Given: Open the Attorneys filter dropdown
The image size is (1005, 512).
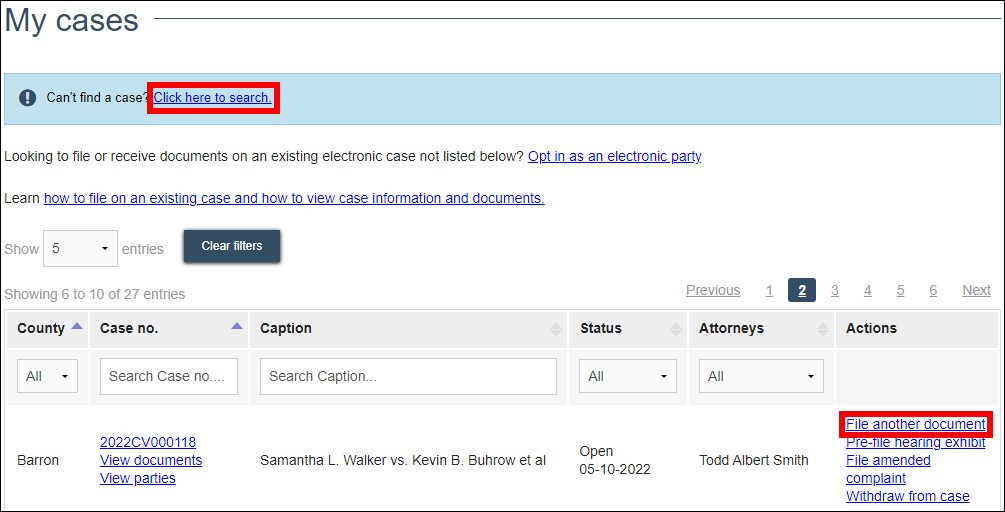Looking at the screenshot, I should 760,377.
